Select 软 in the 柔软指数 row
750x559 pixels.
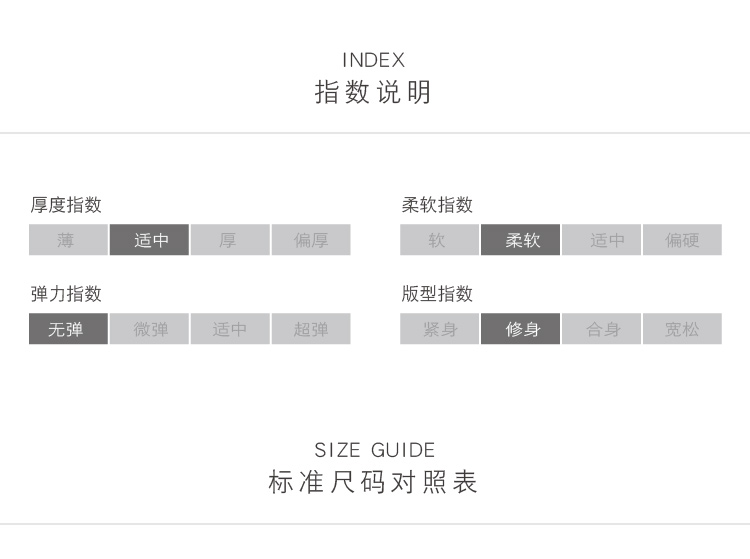tap(439, 240)
